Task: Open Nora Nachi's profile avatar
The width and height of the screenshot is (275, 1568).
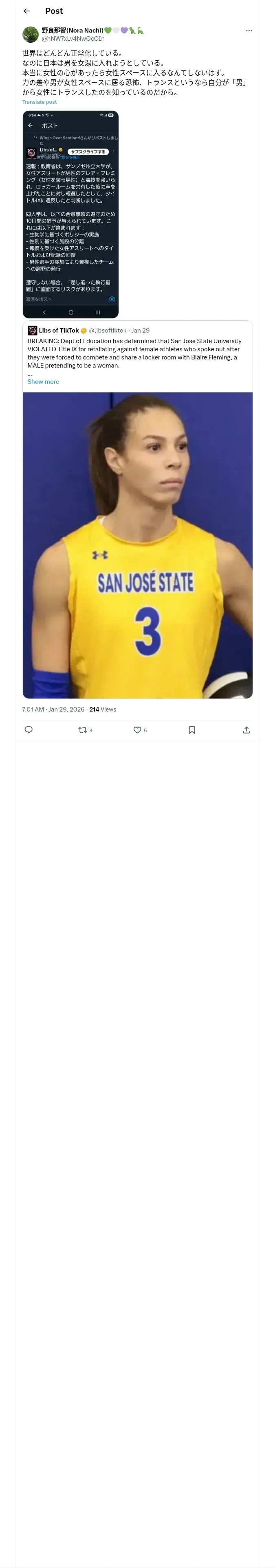Action: 31,34
